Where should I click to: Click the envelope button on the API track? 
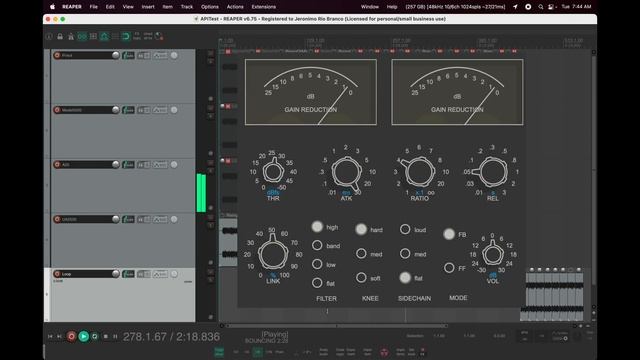160,164
